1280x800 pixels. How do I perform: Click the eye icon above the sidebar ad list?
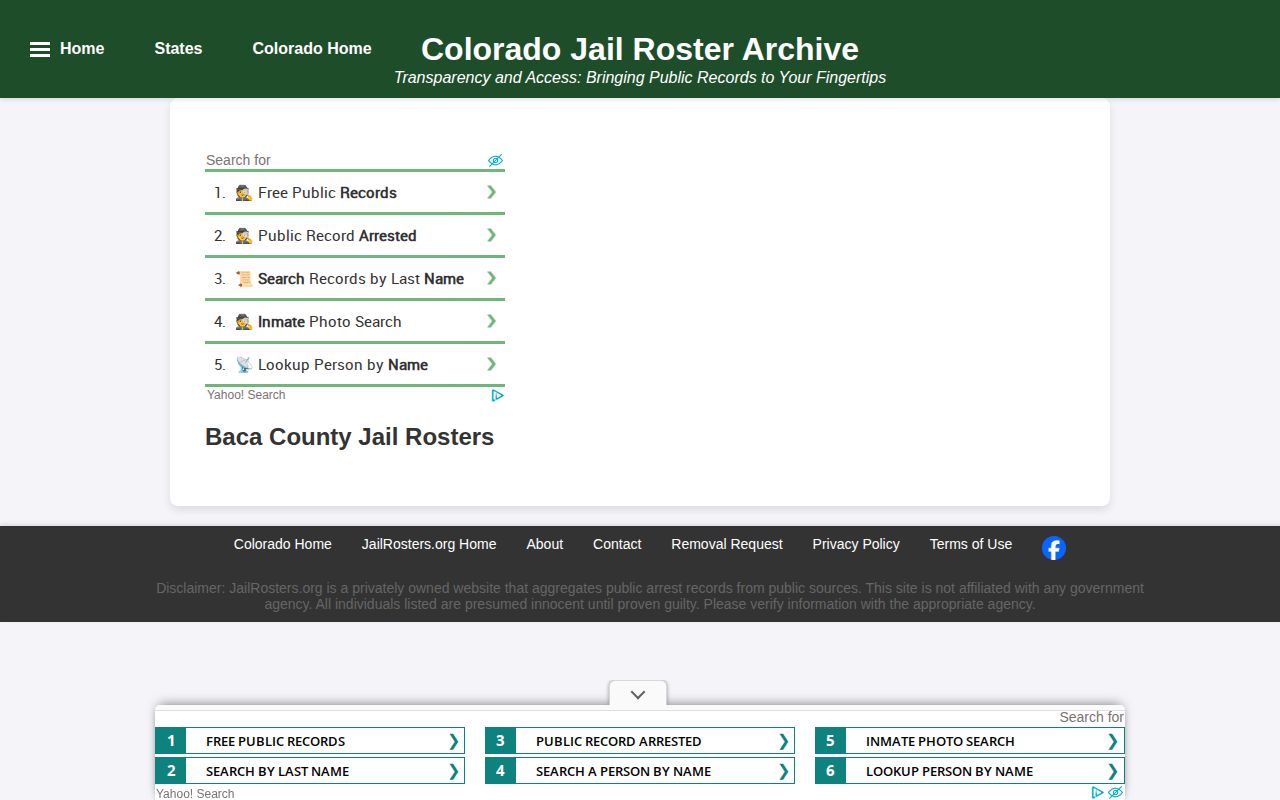click(x=495, y=160)
